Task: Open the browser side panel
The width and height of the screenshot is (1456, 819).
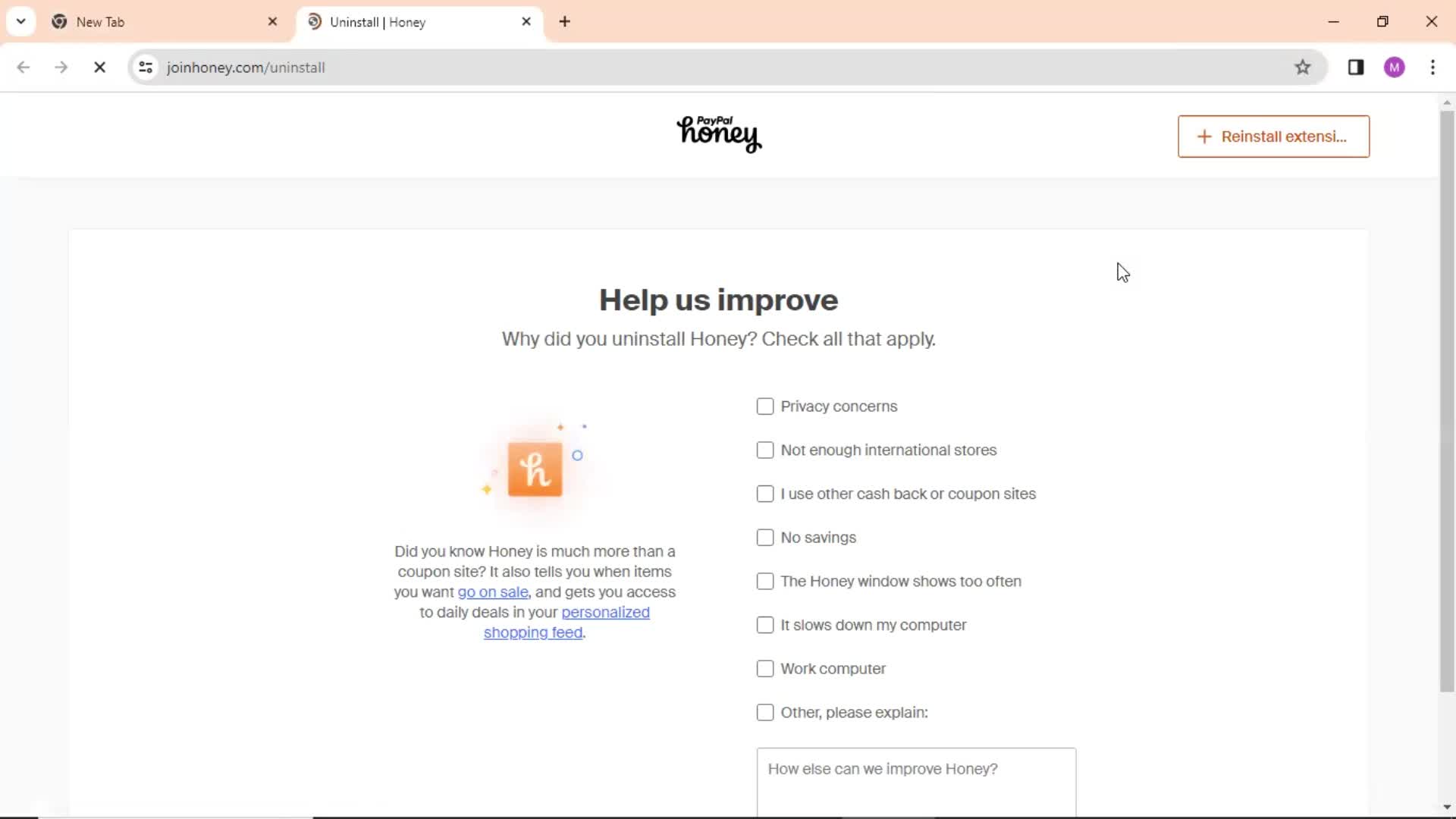Action: coord(1356,67)
